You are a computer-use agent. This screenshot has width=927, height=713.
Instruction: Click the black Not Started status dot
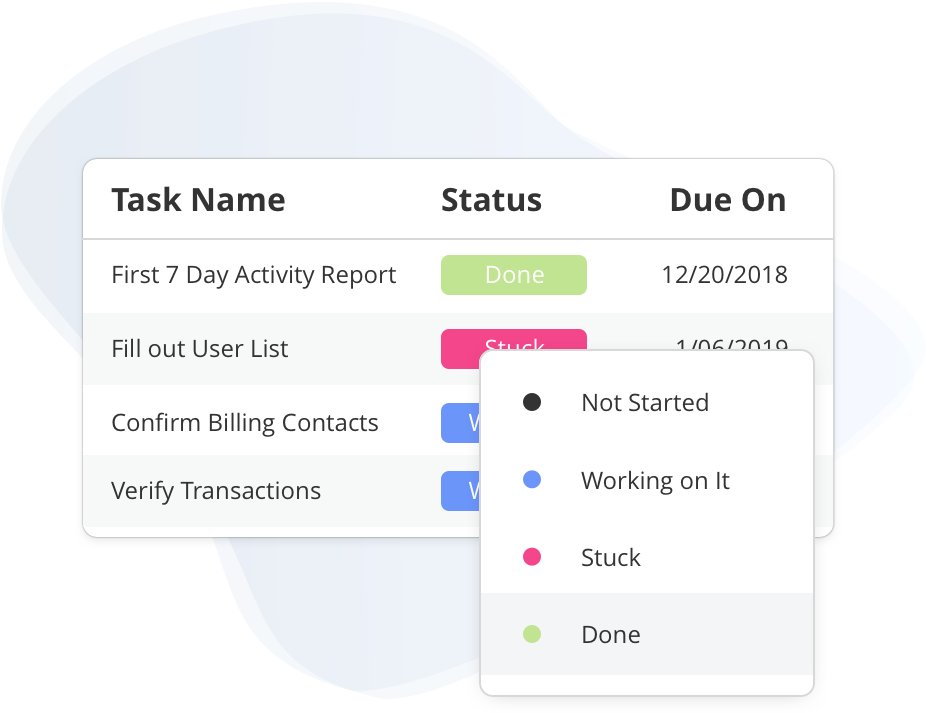[x=532, y=403]
